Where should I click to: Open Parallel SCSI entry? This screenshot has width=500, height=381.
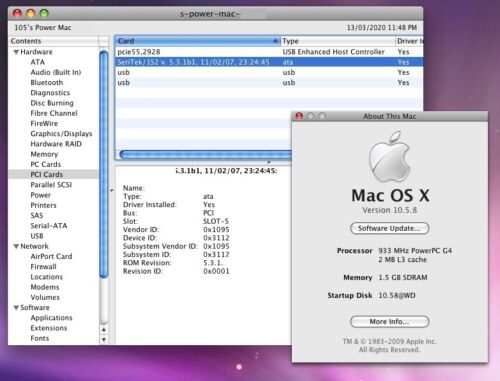(x=51, y=185)
